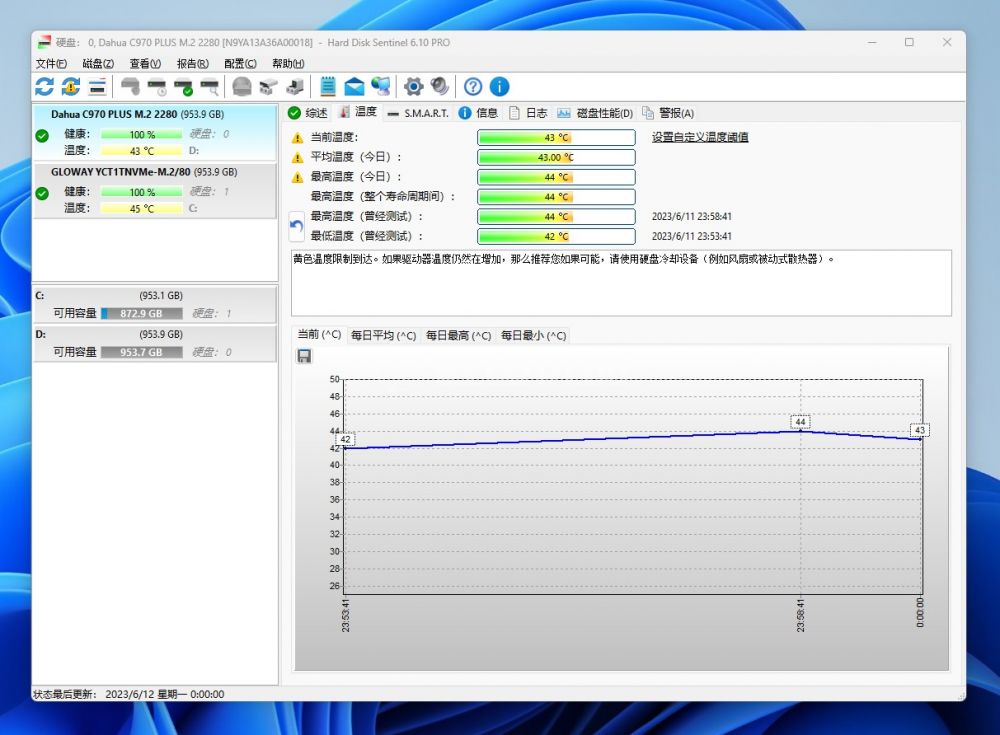Click the 42 start label on the graph
The width and height of the screenshot is (1000, 735).
pyautogui.click(x=345, y=439)
